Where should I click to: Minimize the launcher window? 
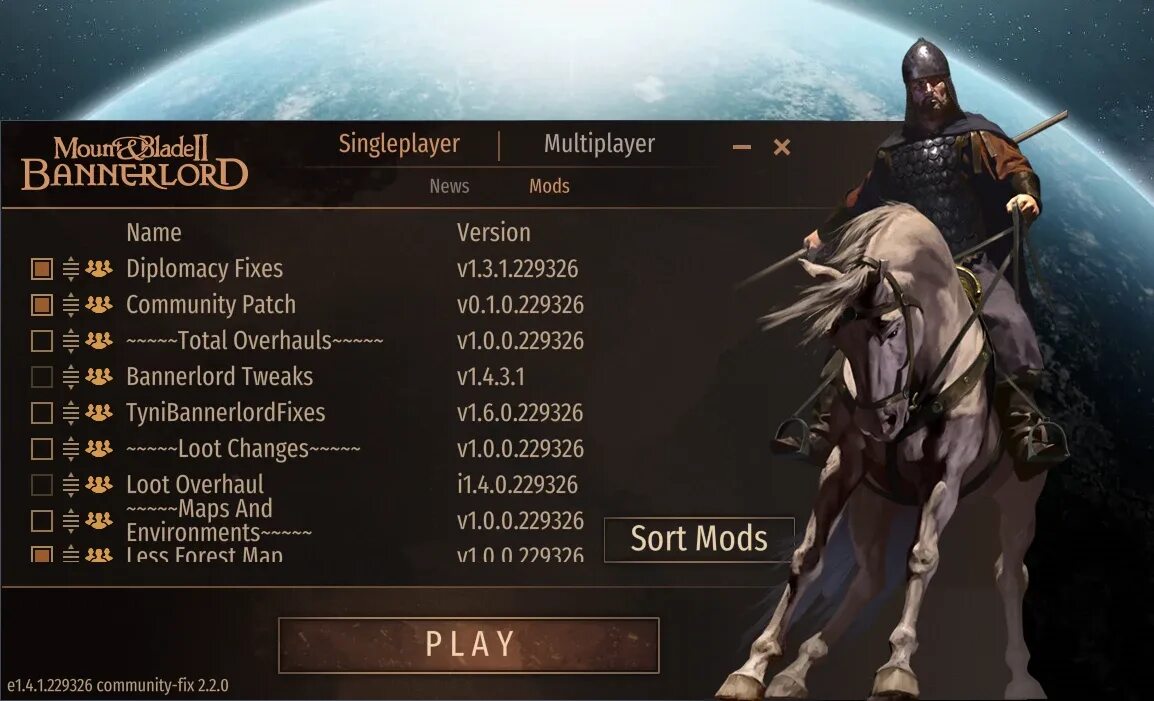pos(742,147)
